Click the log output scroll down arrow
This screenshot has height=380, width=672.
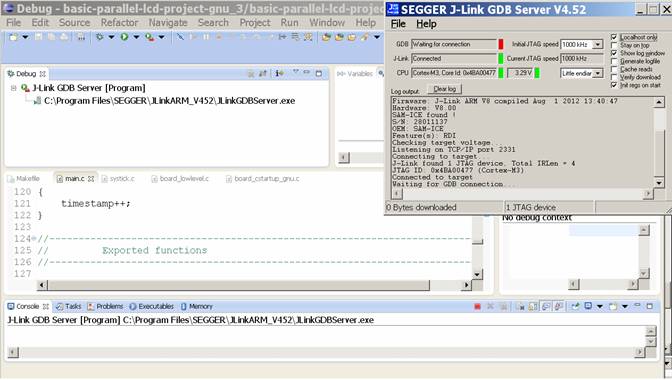[x=659, y=183]
